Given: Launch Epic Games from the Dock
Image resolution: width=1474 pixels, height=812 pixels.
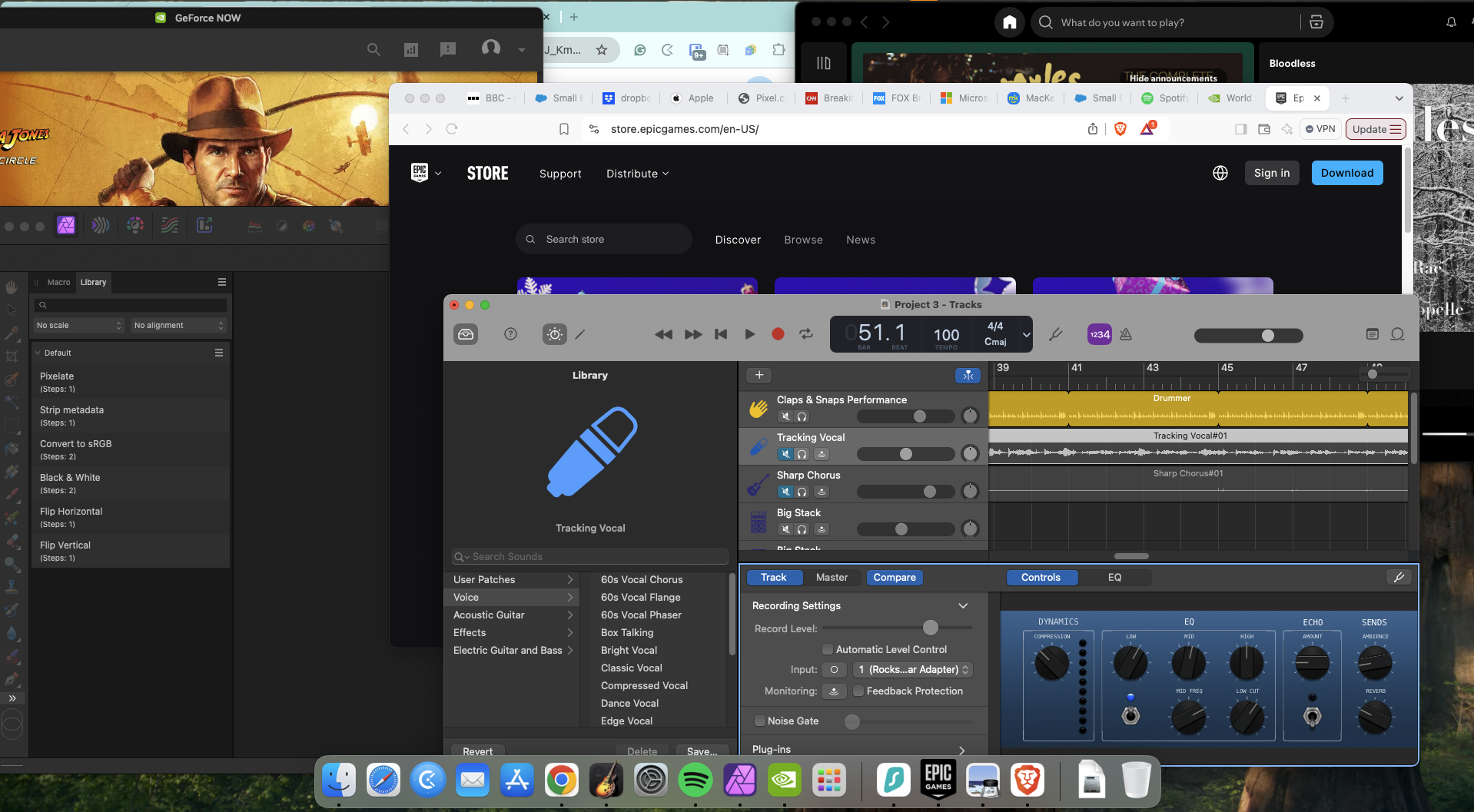Looking at the screenshot, I should [938, 780].
